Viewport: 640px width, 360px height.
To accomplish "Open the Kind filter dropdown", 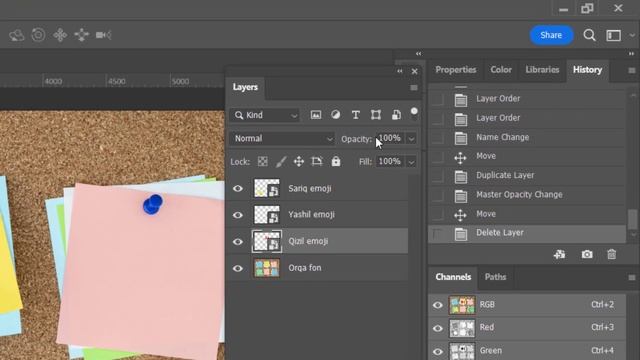I will 264,116.
